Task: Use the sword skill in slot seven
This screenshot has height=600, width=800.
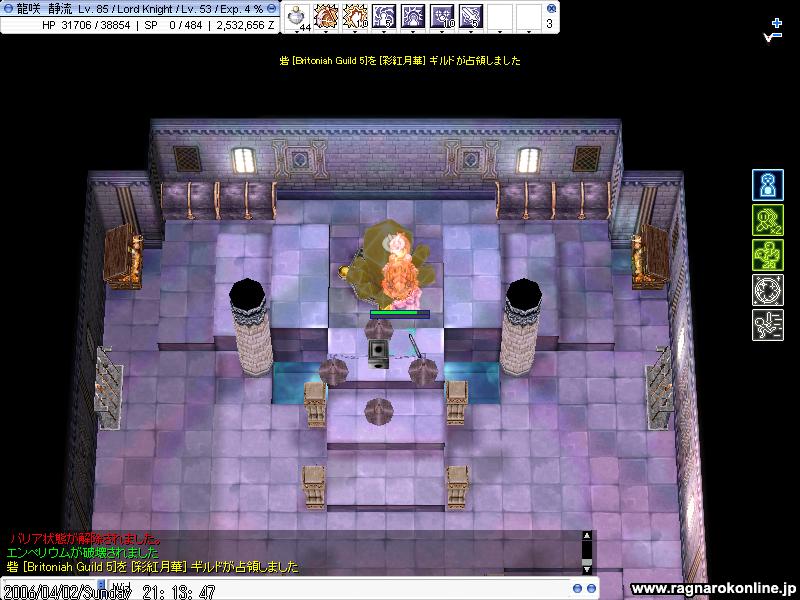Action: 471,16
